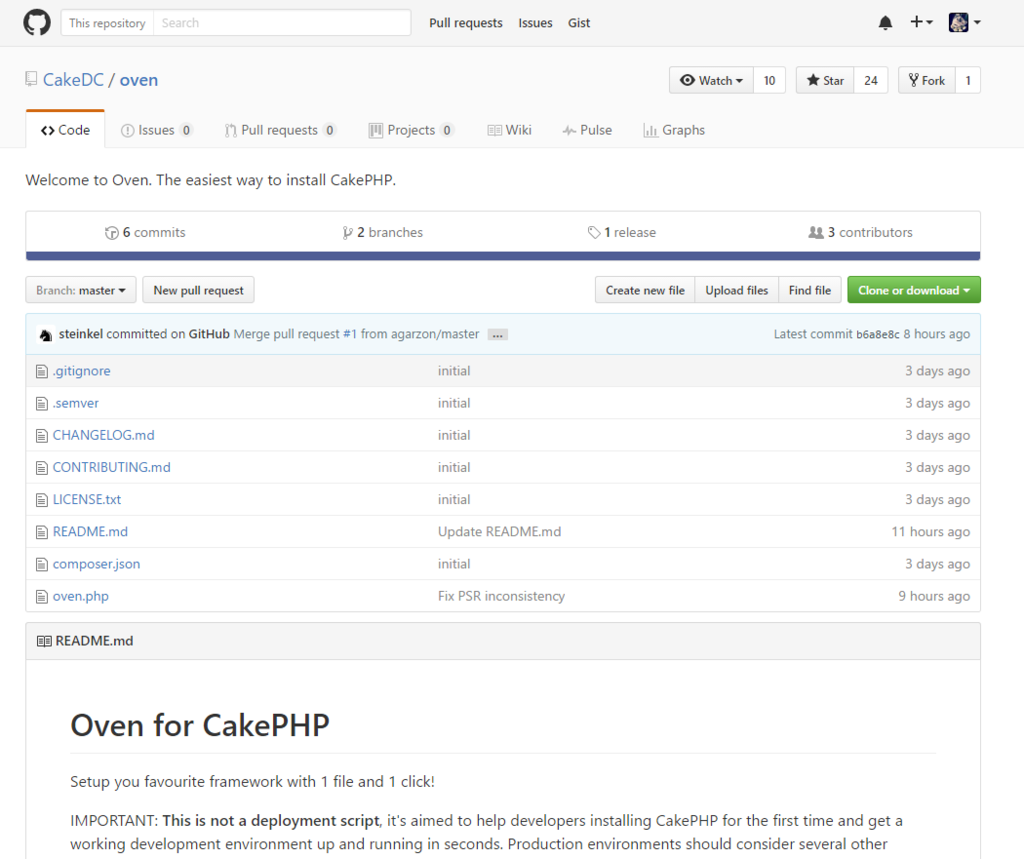Click the New pull request button
The height and width of the screenshot is (859, 1024).
(x=199, y=290)
